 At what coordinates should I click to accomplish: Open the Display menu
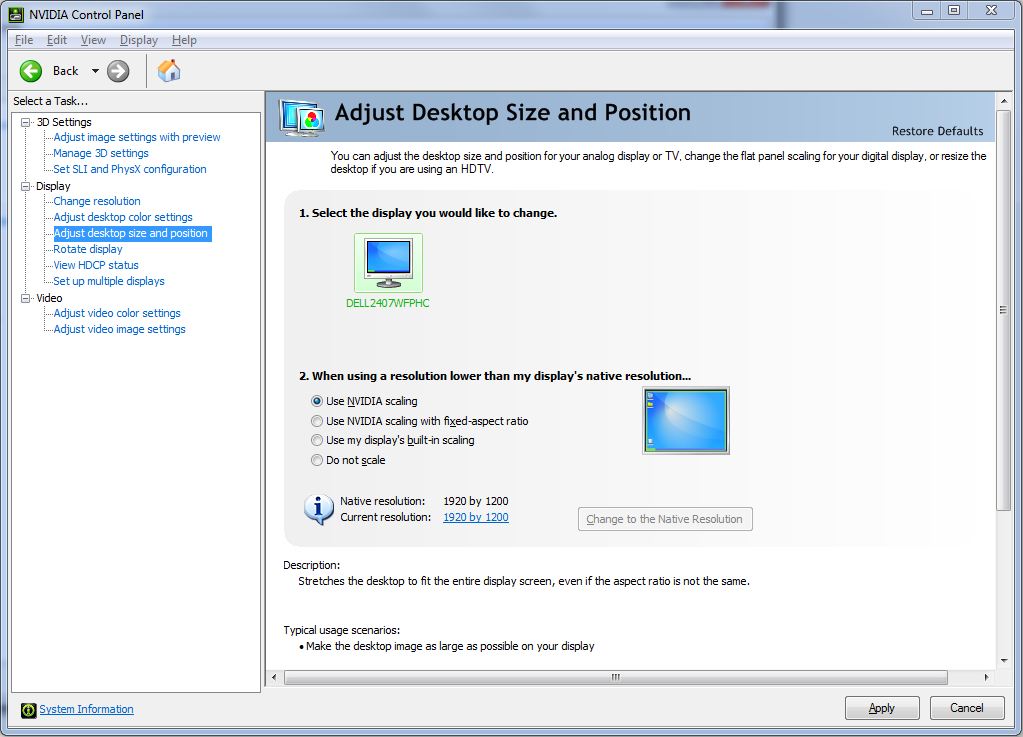[x=139, y=40]
